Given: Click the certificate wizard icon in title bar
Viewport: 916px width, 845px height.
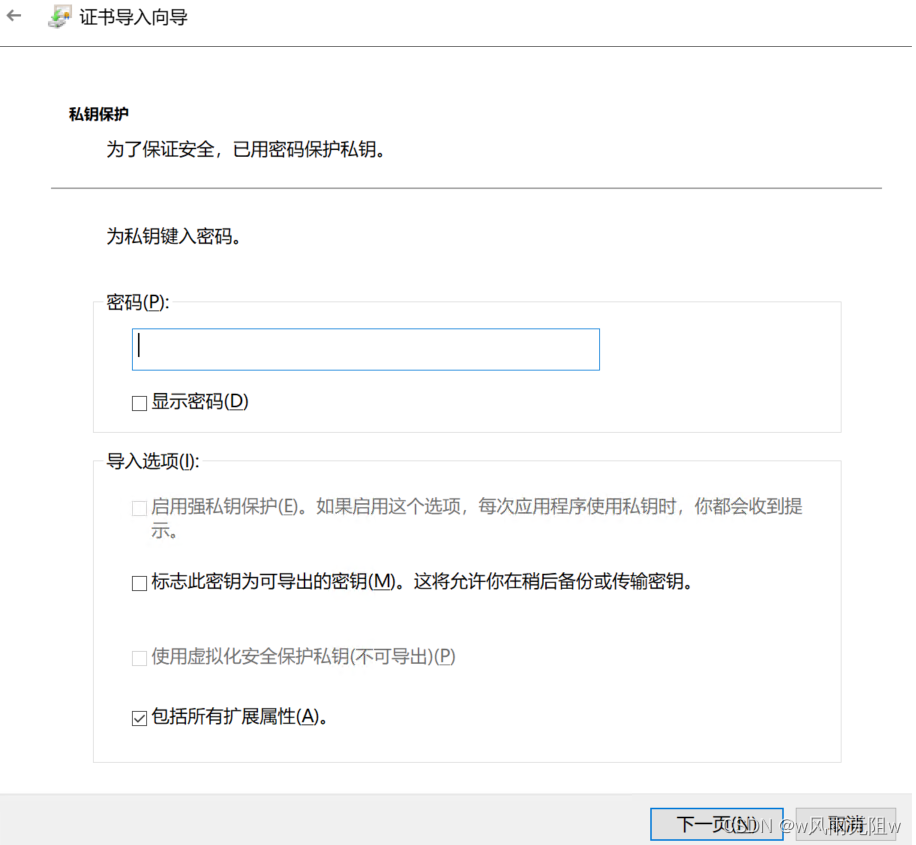Looking at the screenshot, I should pyautogui.click(x=57, y=16).
